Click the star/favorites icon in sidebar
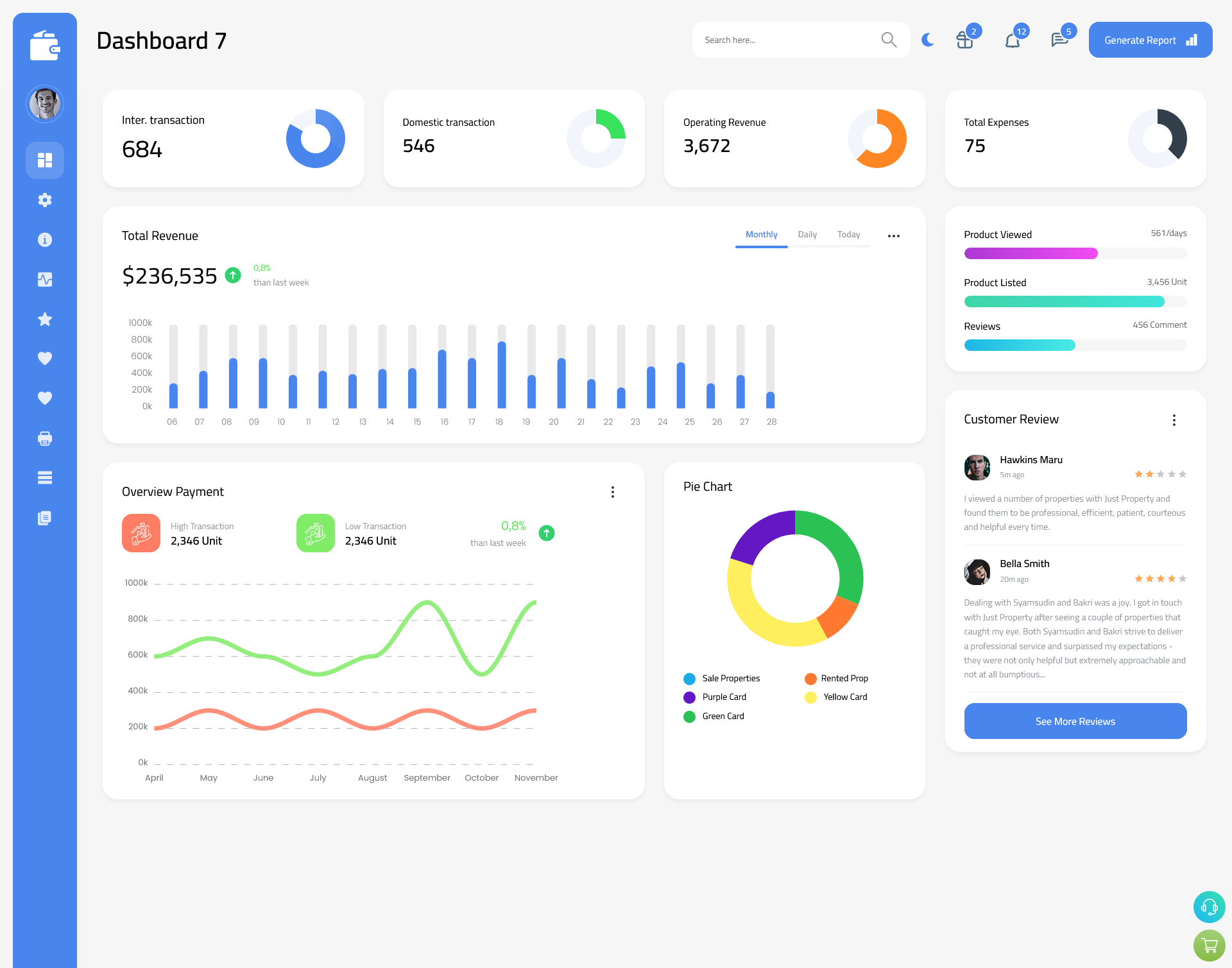Image resolution: width=1232 pixels, height=968 pixels. click(45, 320)
